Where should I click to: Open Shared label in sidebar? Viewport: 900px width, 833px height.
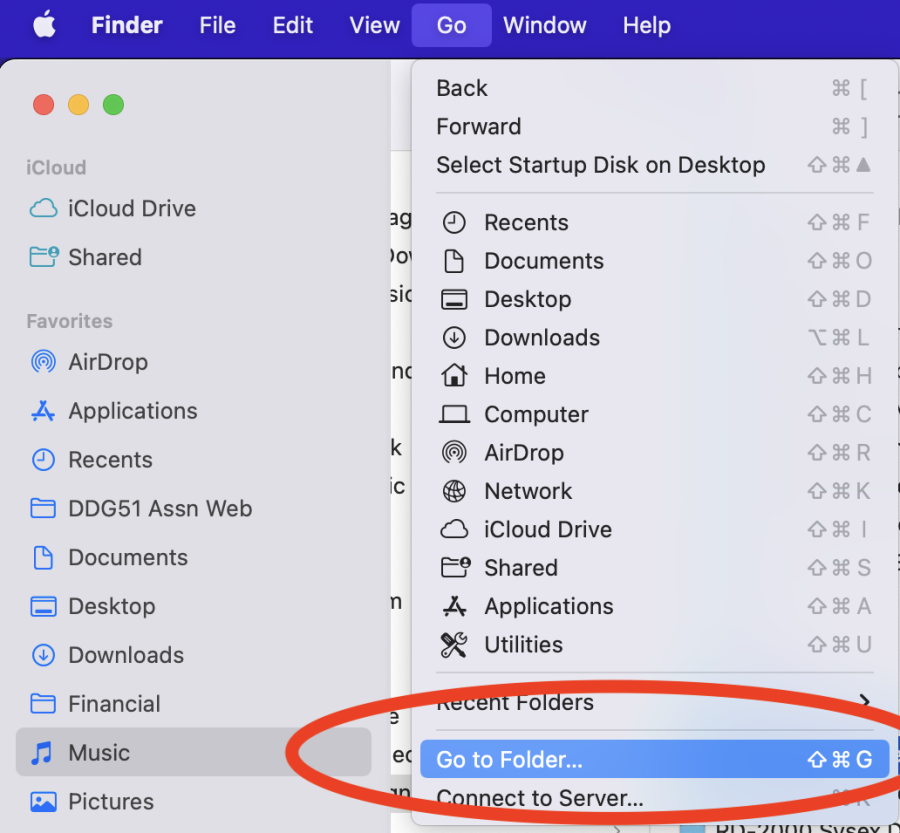(x=105, y=257)
